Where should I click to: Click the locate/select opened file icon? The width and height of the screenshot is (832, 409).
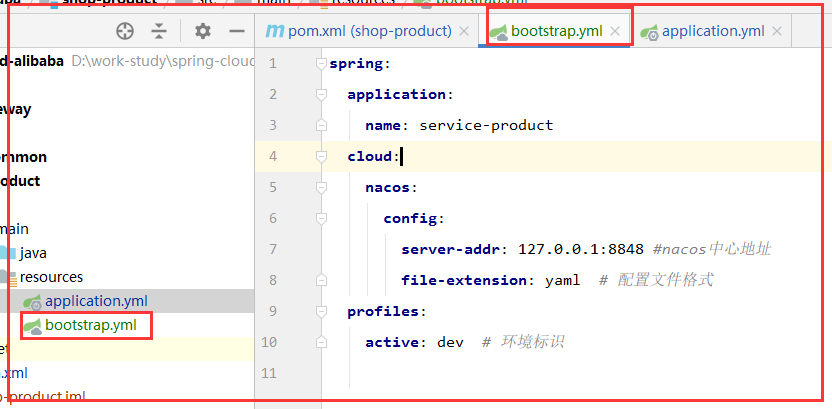[x=125, y=31]
